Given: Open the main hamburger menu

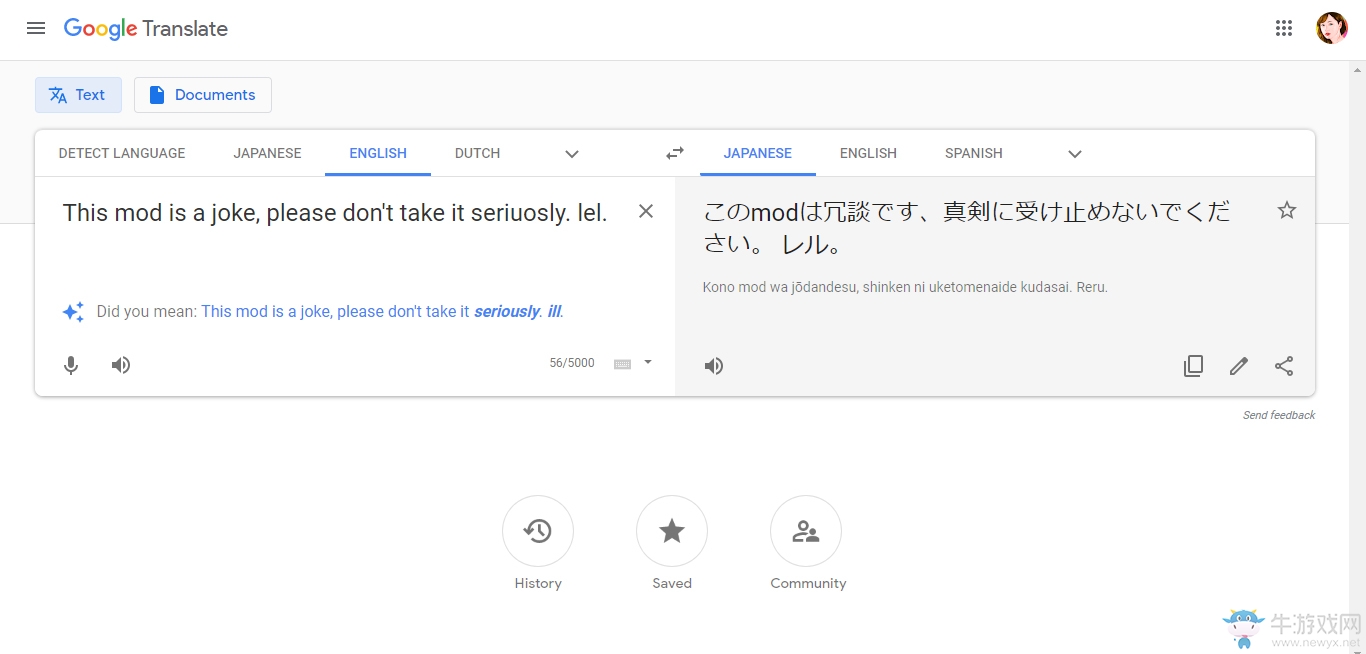Looking at the screenshot, I should [x=36, y=28].
